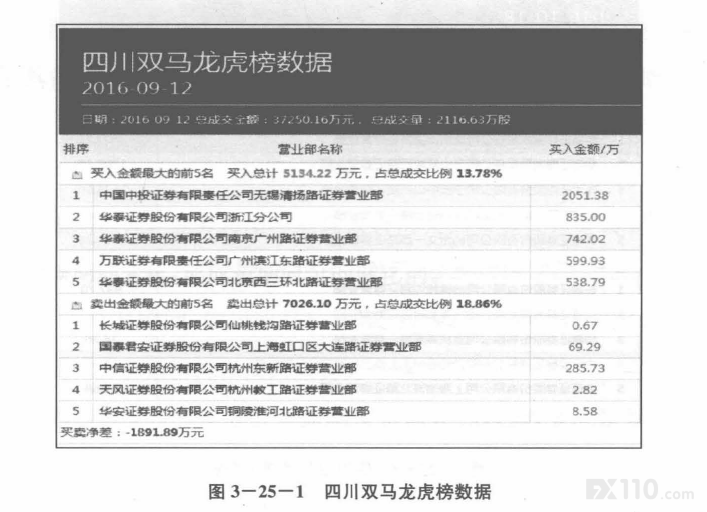Click 卖出总计 7026.10 万元 summary text
The image size is (707, 512).
click(x=294, y=304)
